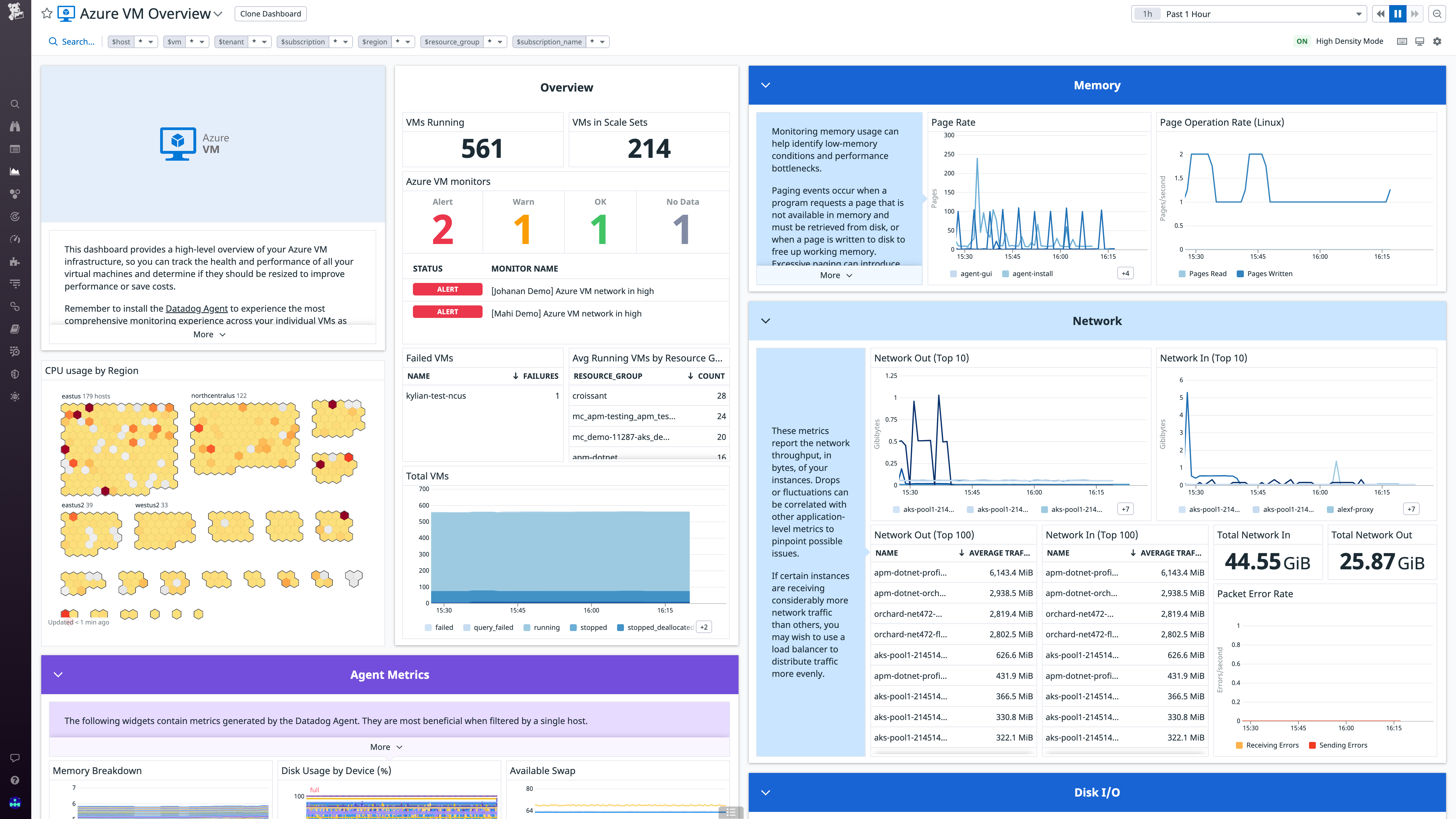Open Security with the shield sidebar icon
The width and height of the screenshot is (1456, 819).
pyautogui.click(x=15, y=374)
